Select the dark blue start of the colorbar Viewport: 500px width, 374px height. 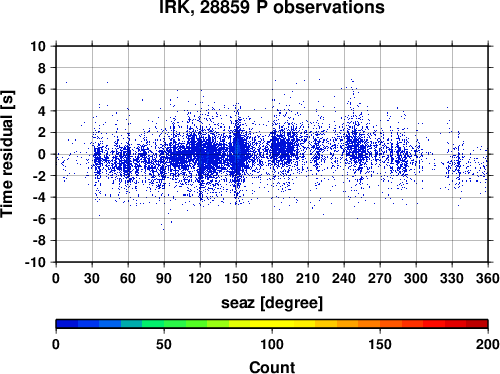67,324
